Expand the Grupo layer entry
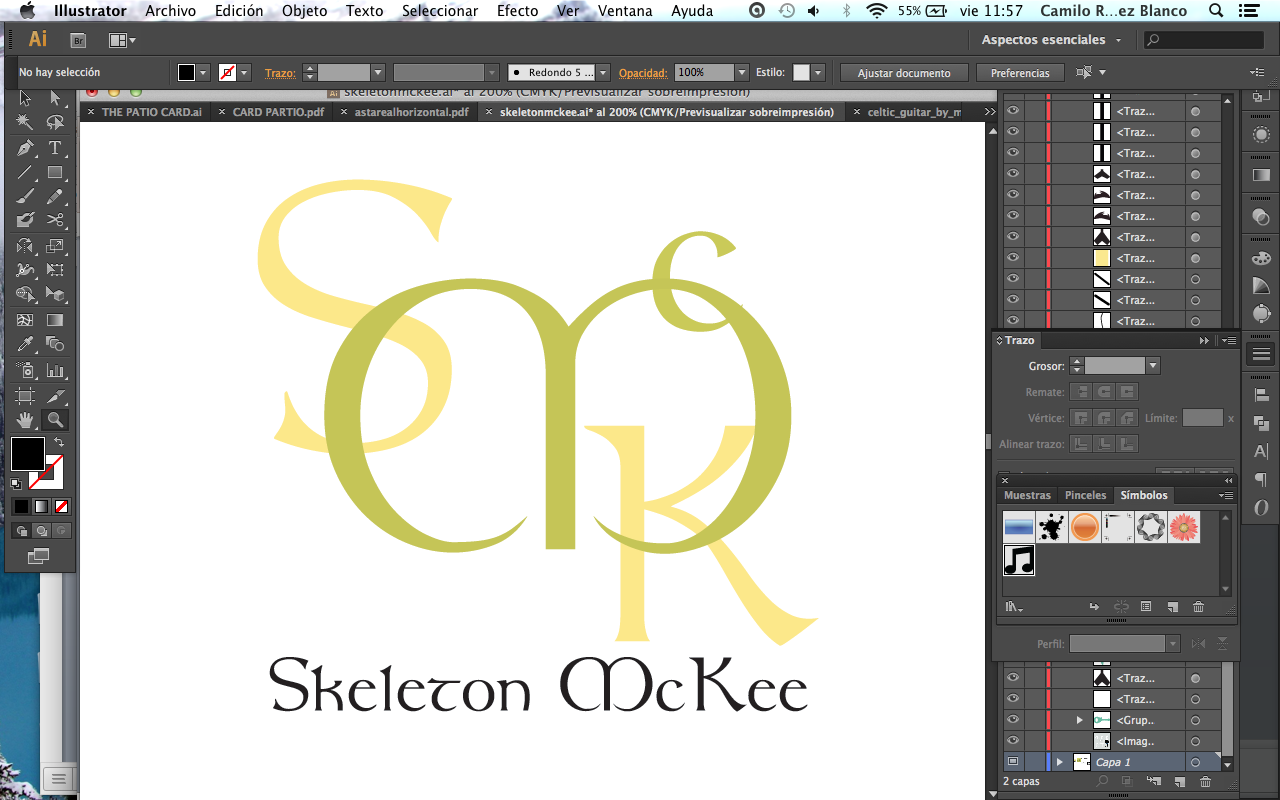Image resolution: width=1280 pixels, height=800 pixels. [x=1080, y=720]
